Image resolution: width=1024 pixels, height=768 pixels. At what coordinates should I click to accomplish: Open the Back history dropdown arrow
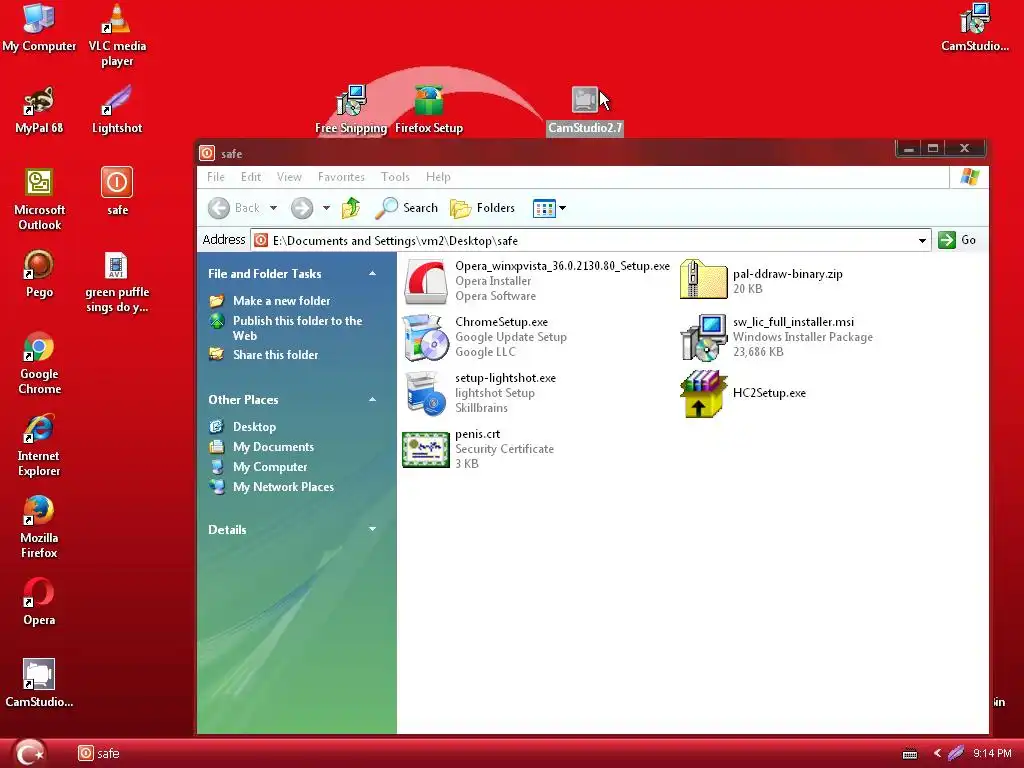(274, 208)
